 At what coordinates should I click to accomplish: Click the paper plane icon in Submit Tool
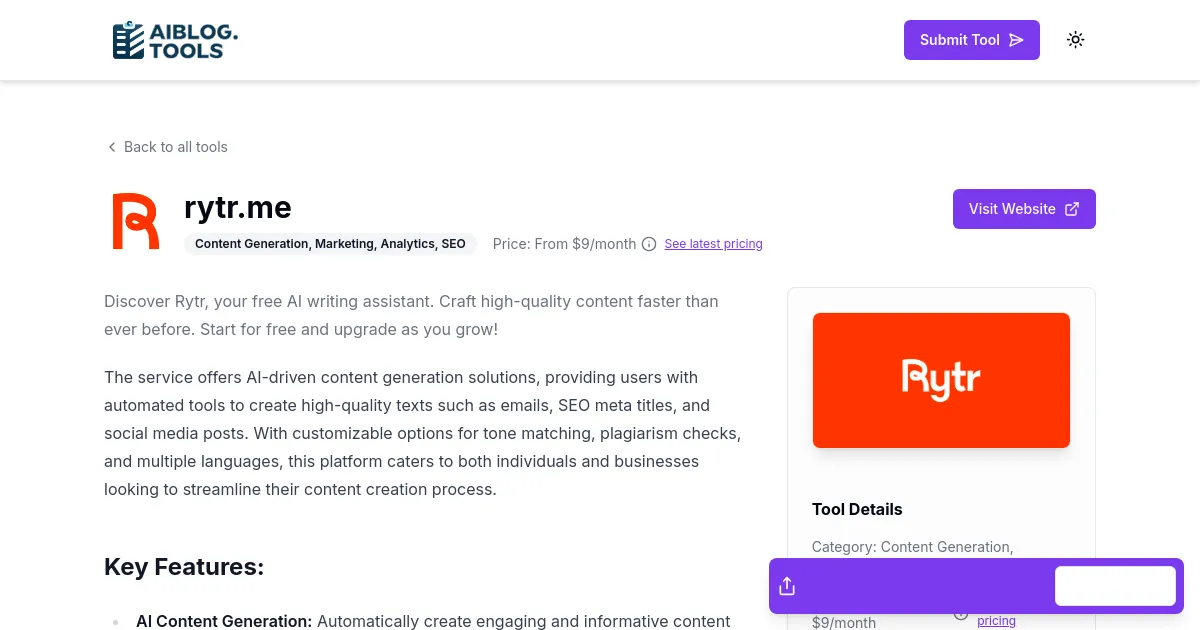tap(1016, 40)
